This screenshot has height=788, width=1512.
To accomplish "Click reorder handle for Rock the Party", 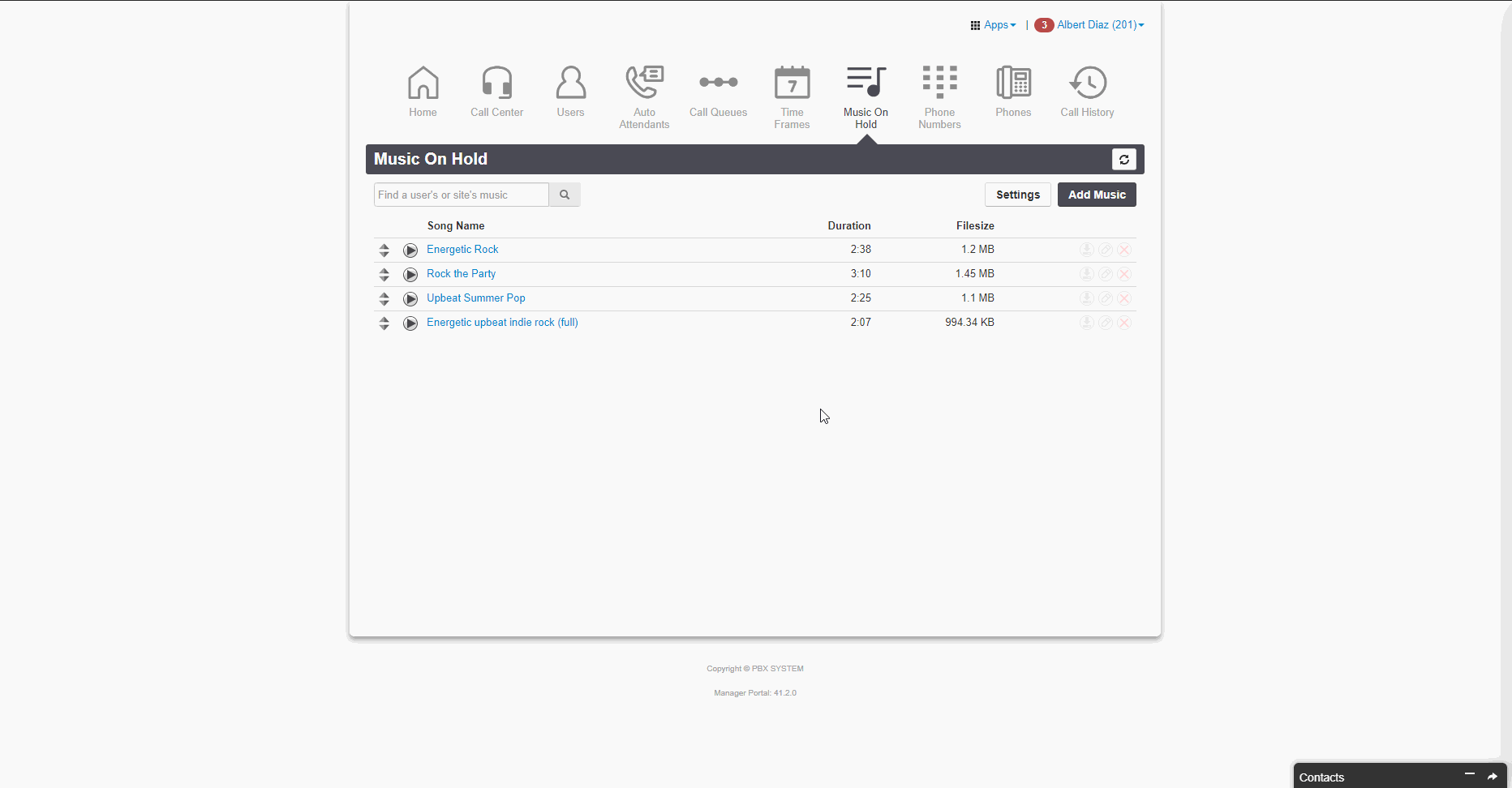I will (x=384, y=275).
